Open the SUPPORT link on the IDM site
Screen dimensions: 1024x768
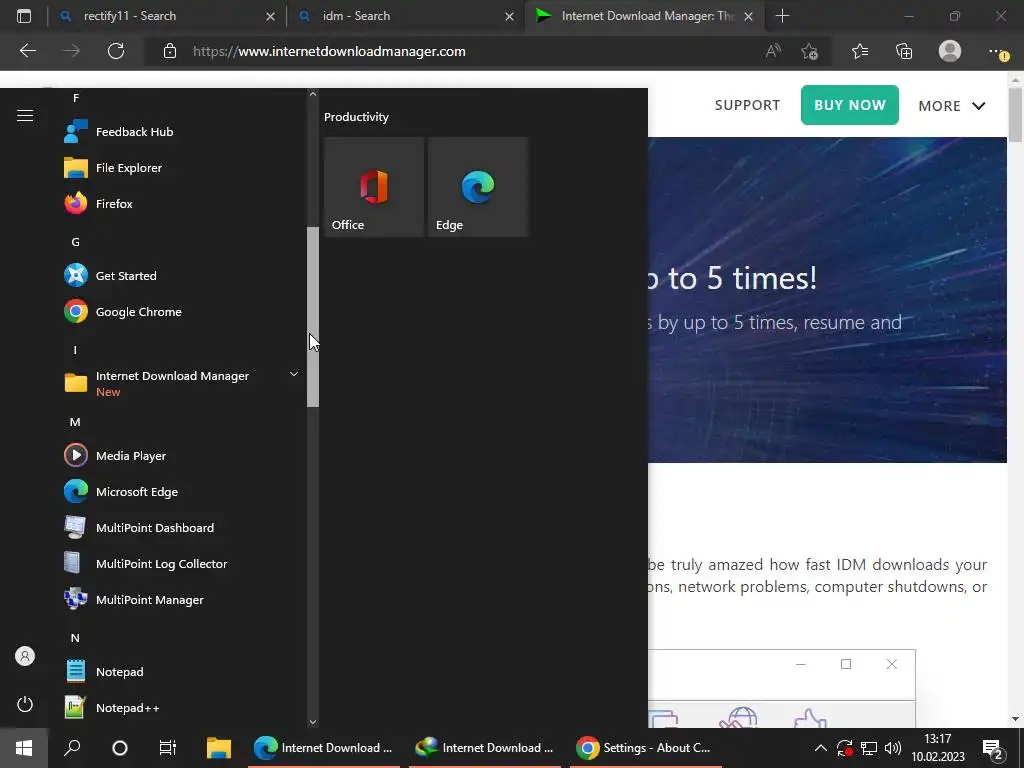[747, 105]
